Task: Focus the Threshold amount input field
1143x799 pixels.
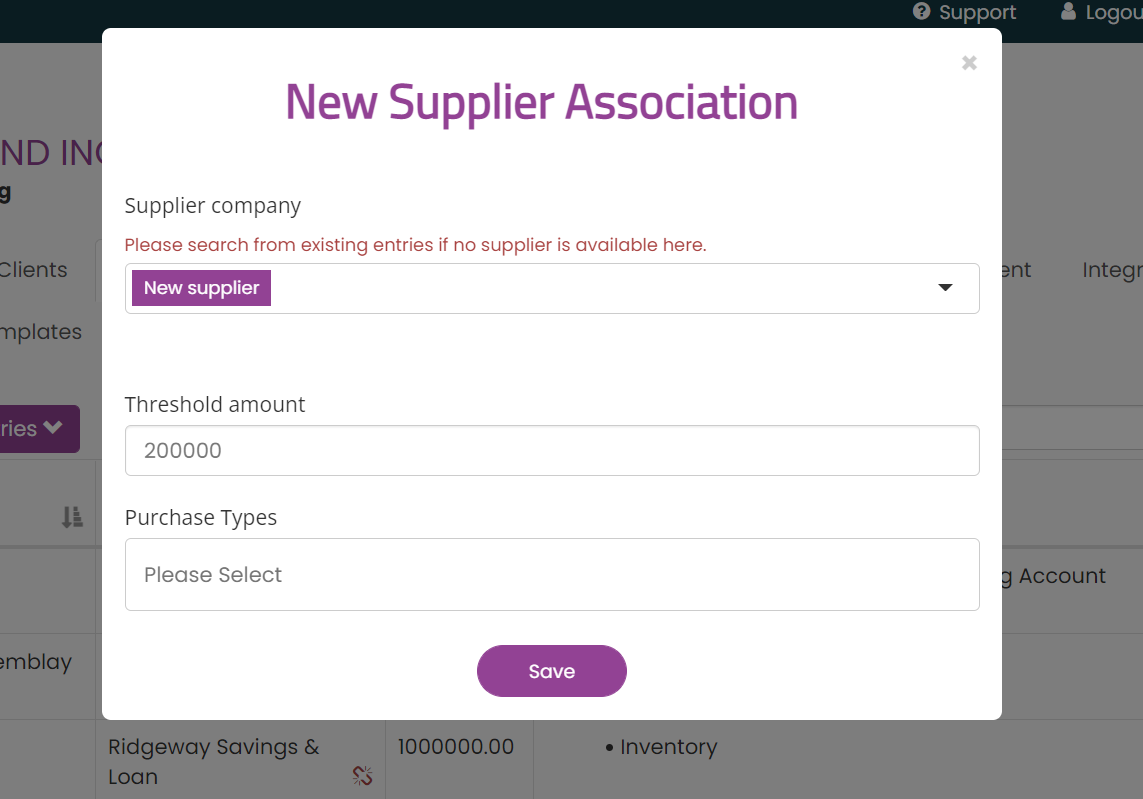Action: click(x=552, y=451)
